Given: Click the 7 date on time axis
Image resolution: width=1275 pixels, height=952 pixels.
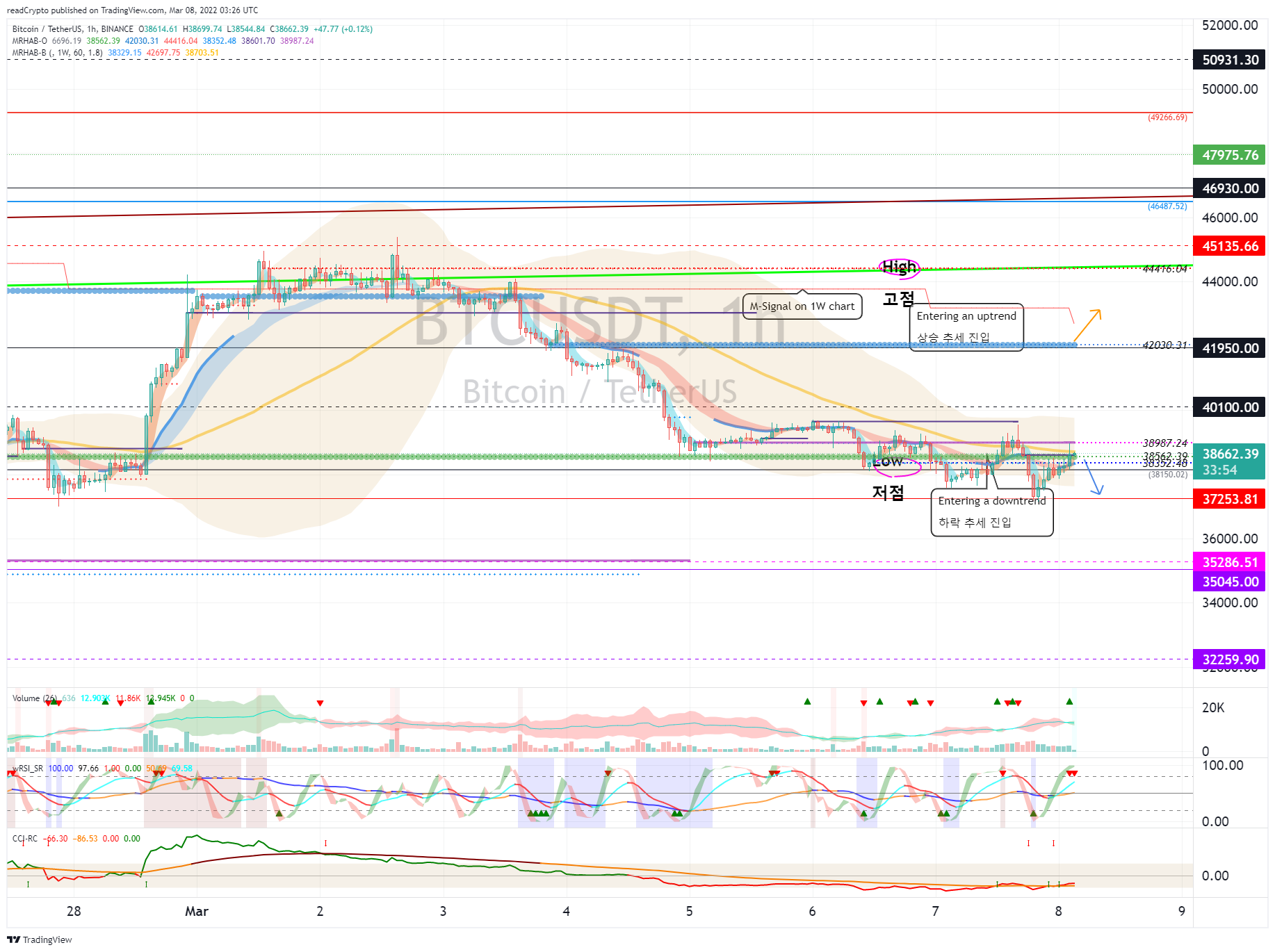Looking at the screenshot, I should (x=935, y=911).
